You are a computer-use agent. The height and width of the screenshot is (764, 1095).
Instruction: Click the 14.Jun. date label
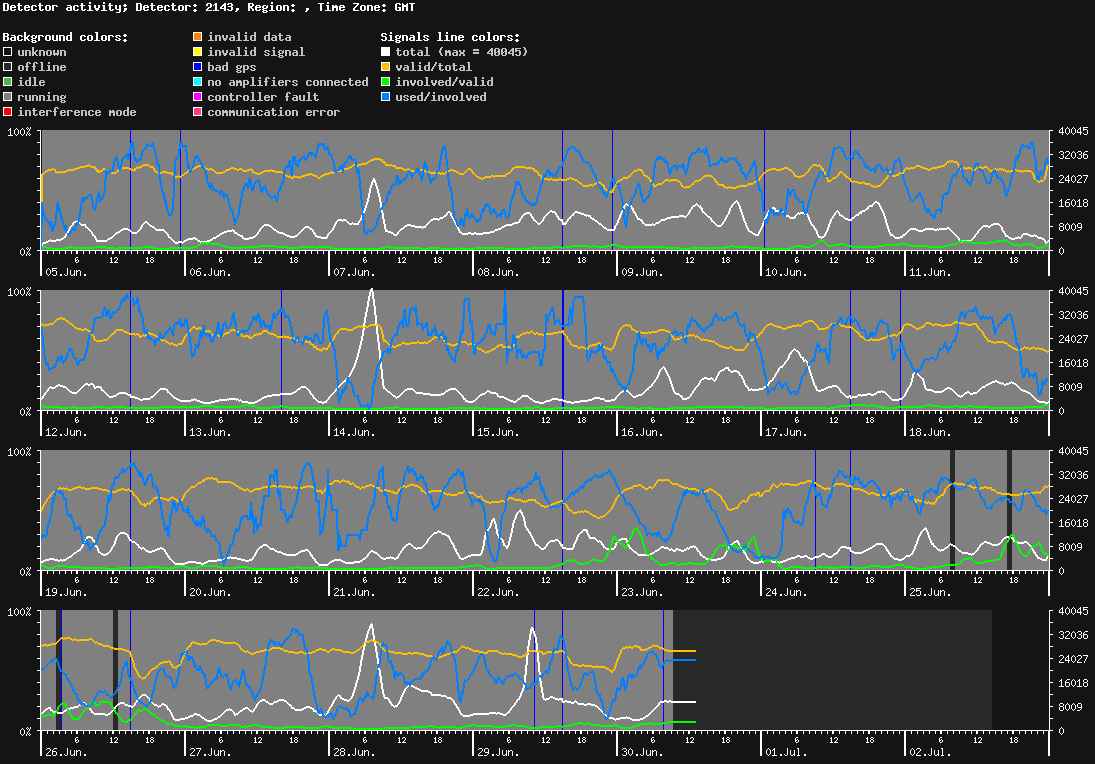tap(354, 432)
